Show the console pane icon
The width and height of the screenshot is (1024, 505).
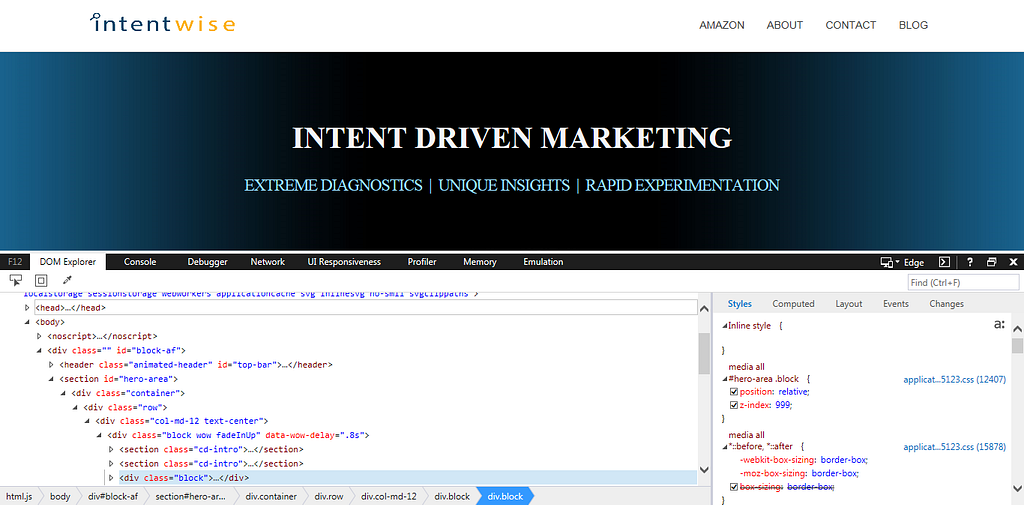(x=944, y=262)
